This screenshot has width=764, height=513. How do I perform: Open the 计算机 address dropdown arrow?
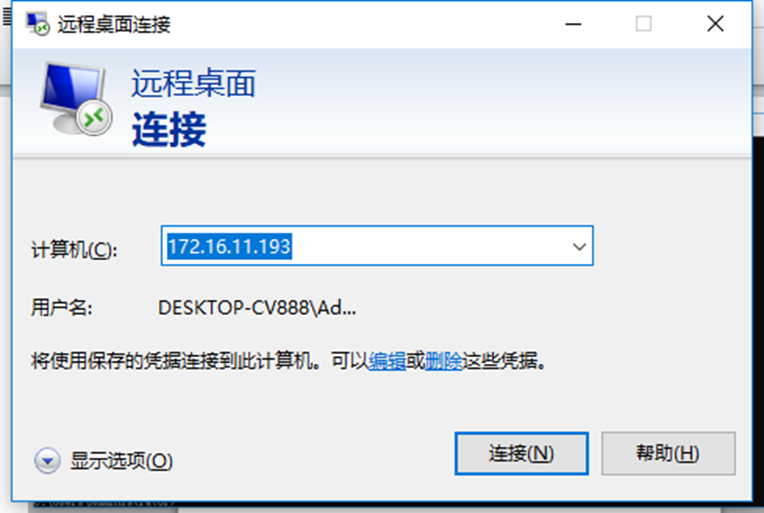tap(579, 247)
